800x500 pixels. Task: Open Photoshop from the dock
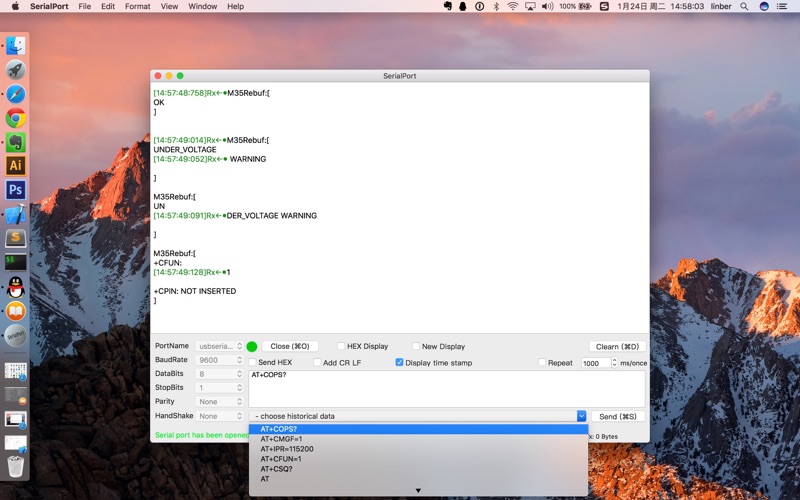click(15, 190)
